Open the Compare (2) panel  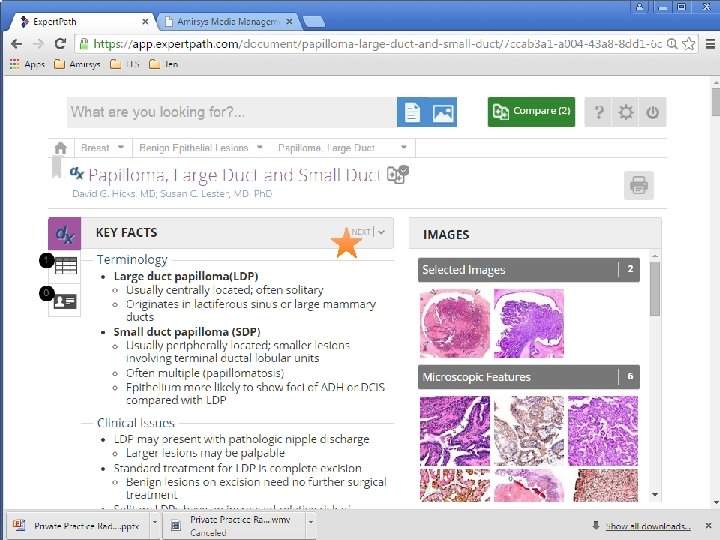531,112
